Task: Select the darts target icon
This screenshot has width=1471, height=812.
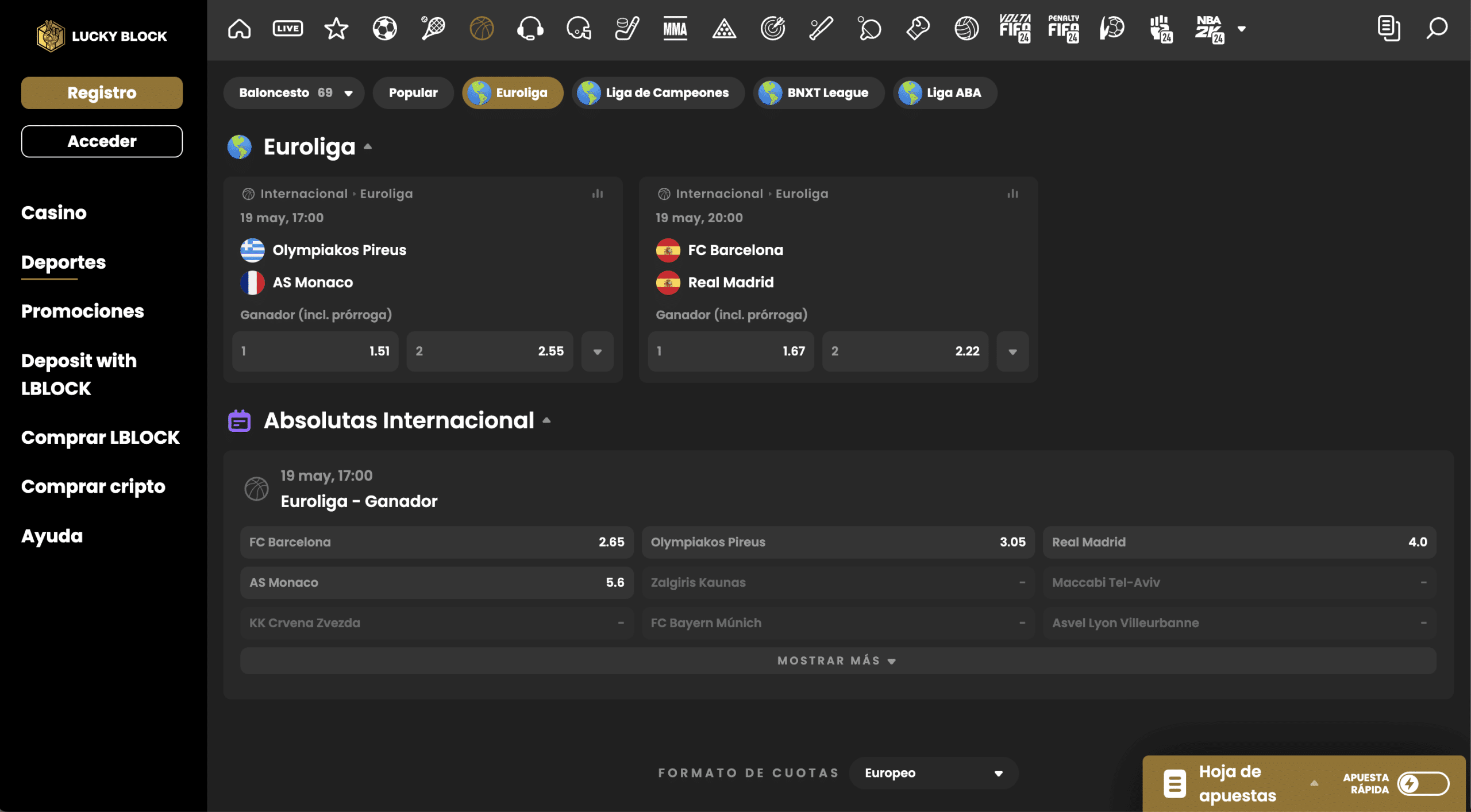Action: point(773,28)
